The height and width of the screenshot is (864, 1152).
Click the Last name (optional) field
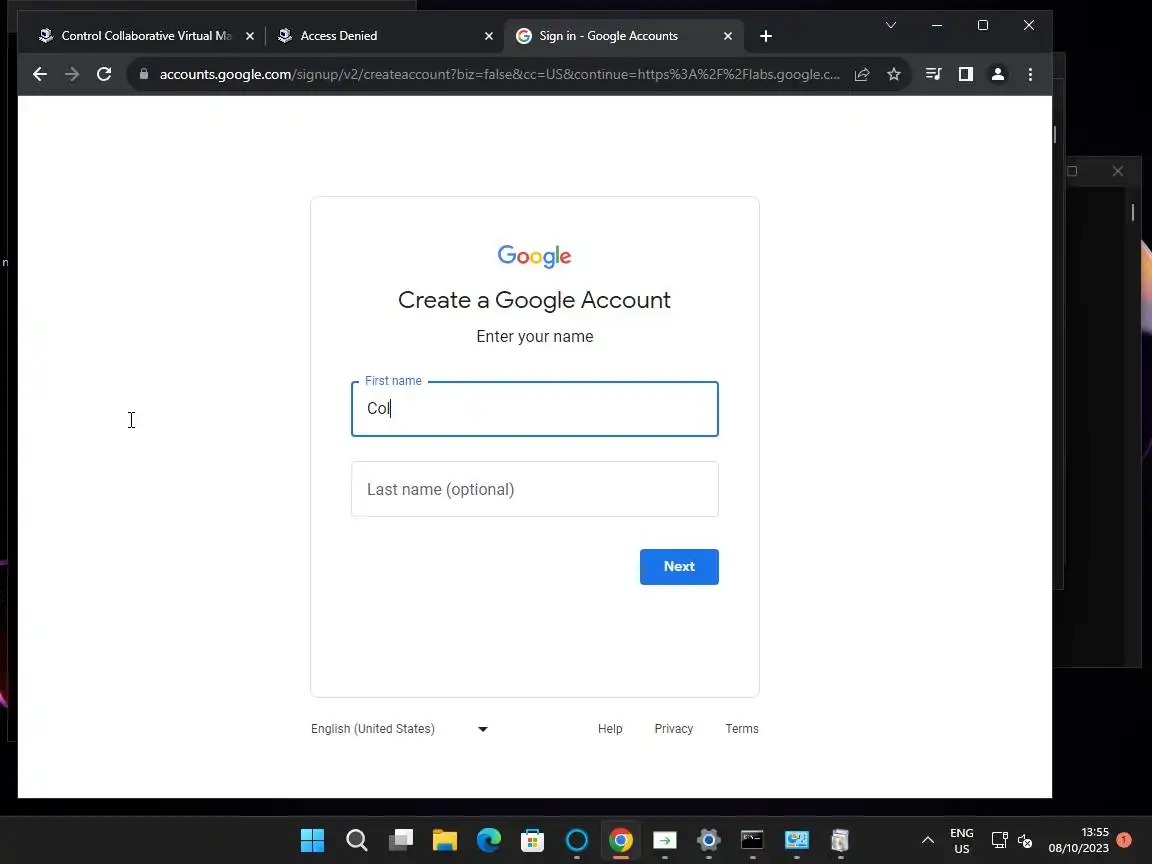coord(535,489)
